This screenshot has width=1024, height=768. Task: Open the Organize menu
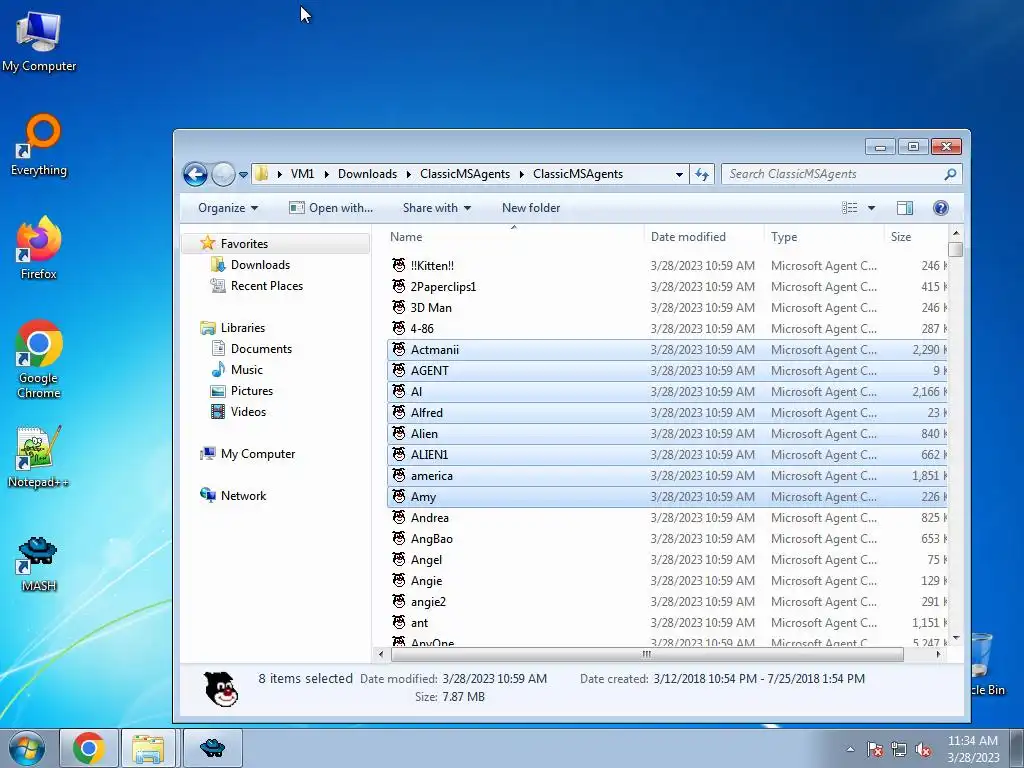click(x=228, y=208)
